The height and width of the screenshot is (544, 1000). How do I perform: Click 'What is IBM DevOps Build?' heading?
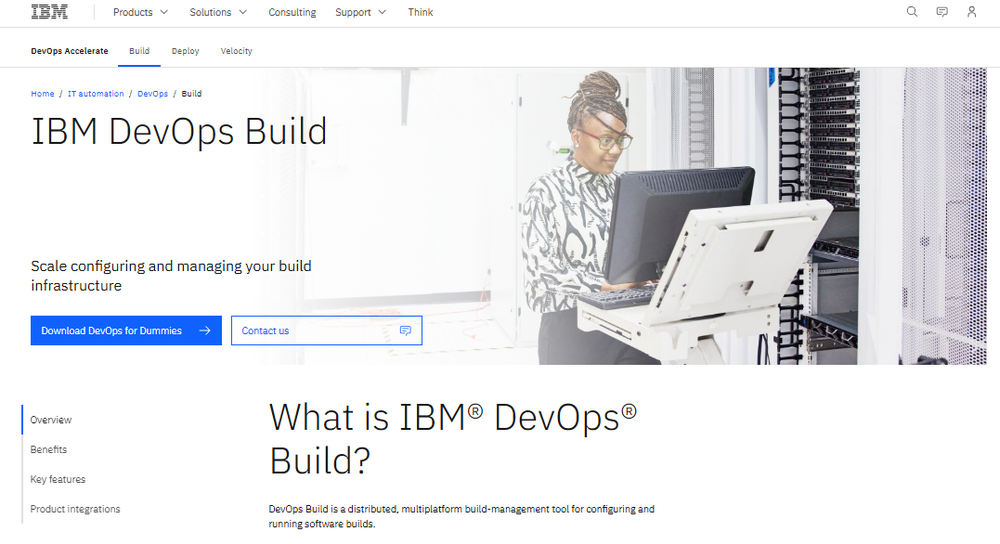453,439
